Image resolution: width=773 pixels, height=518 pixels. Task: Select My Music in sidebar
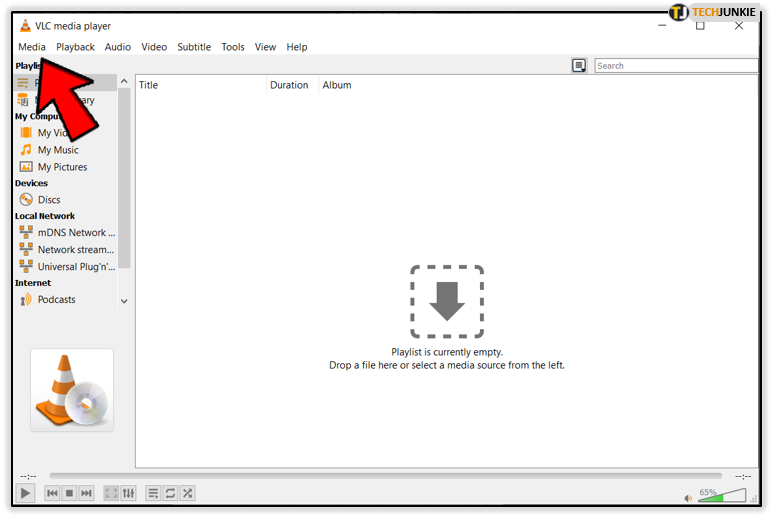click(65, 150)
